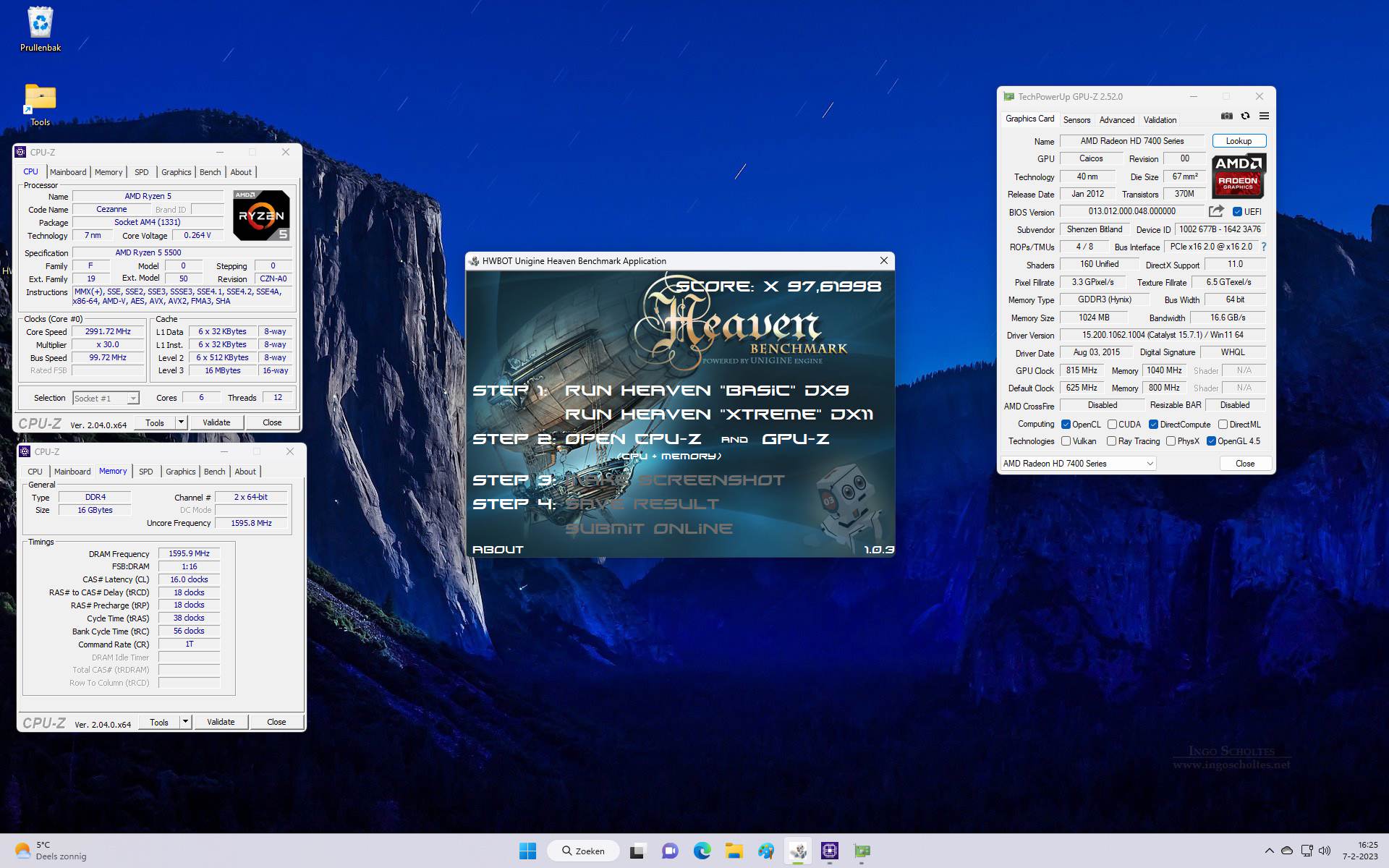
Task: Switch to Sensors tab in GPU-Z
Action: pyautogui.click(x=1076, y=120)
